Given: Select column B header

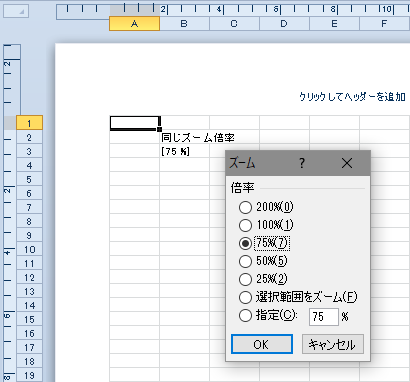Looking at the screenshot, I should pos(184,24).
